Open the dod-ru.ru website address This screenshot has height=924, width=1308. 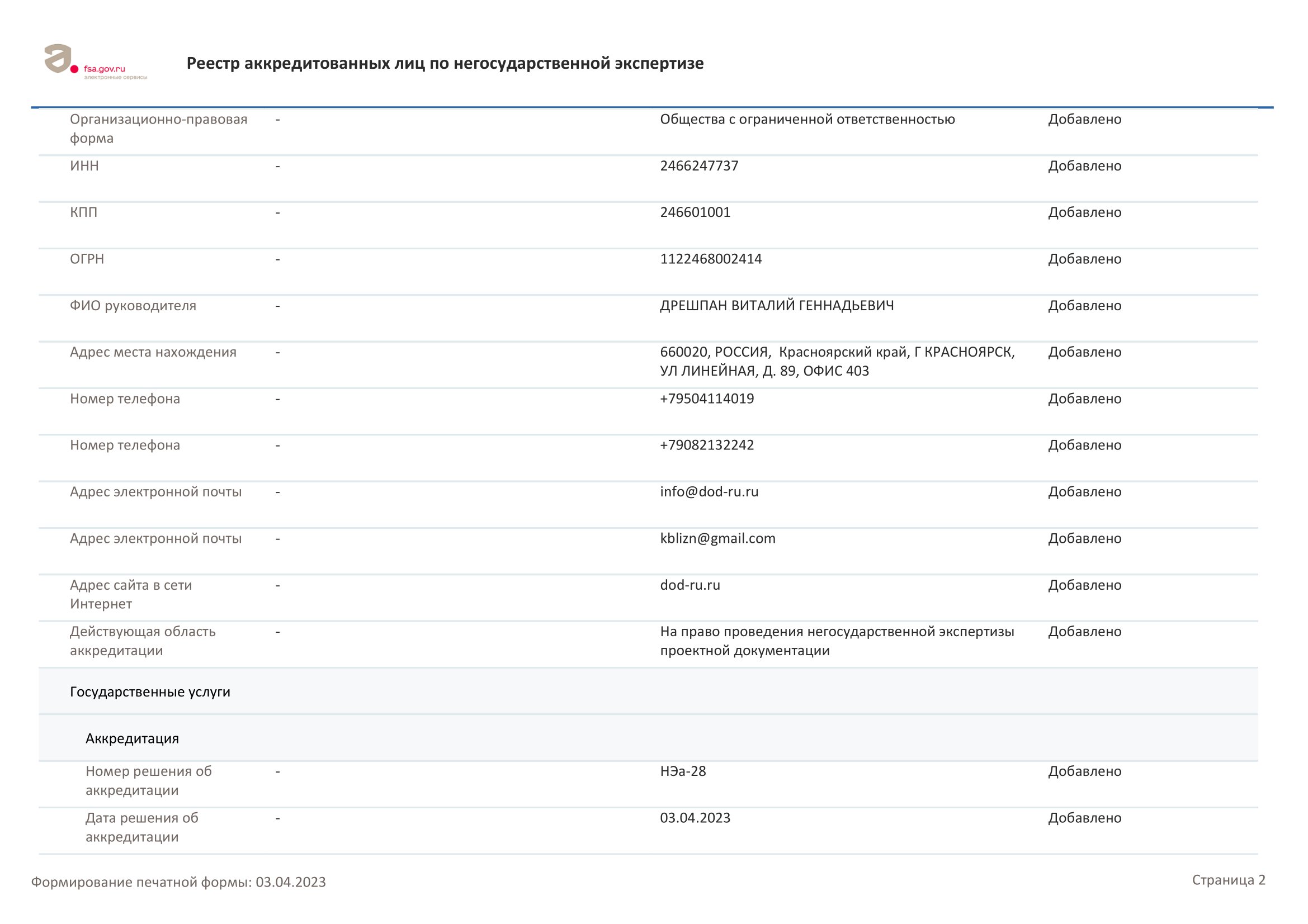[x=690, y=585]
